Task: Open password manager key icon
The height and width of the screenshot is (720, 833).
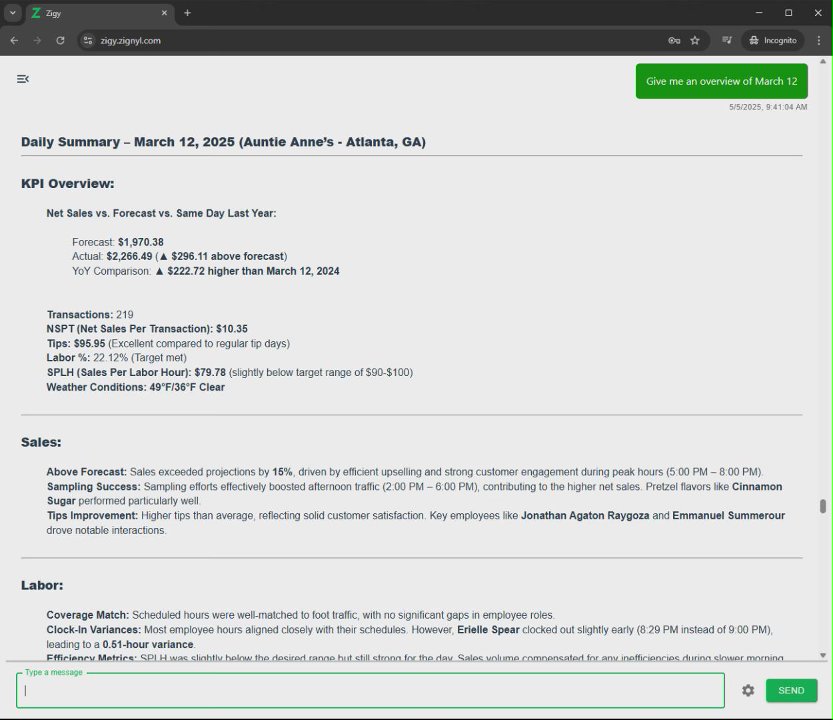Action: (674, 40)
